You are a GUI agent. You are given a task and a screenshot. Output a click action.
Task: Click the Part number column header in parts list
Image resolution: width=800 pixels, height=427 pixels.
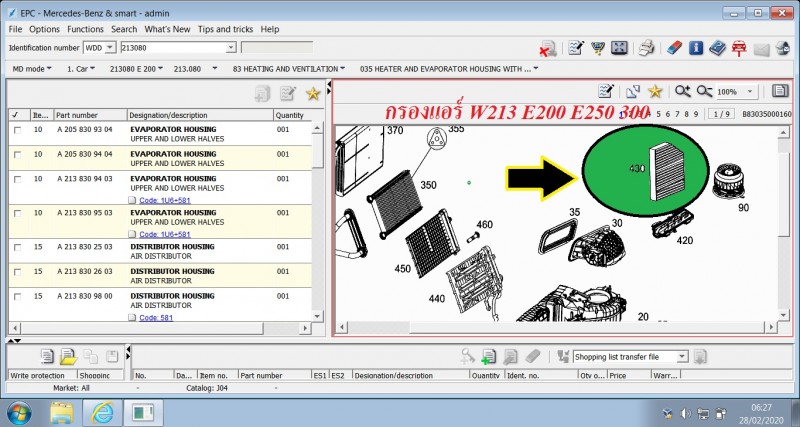(x=90, y=115)
